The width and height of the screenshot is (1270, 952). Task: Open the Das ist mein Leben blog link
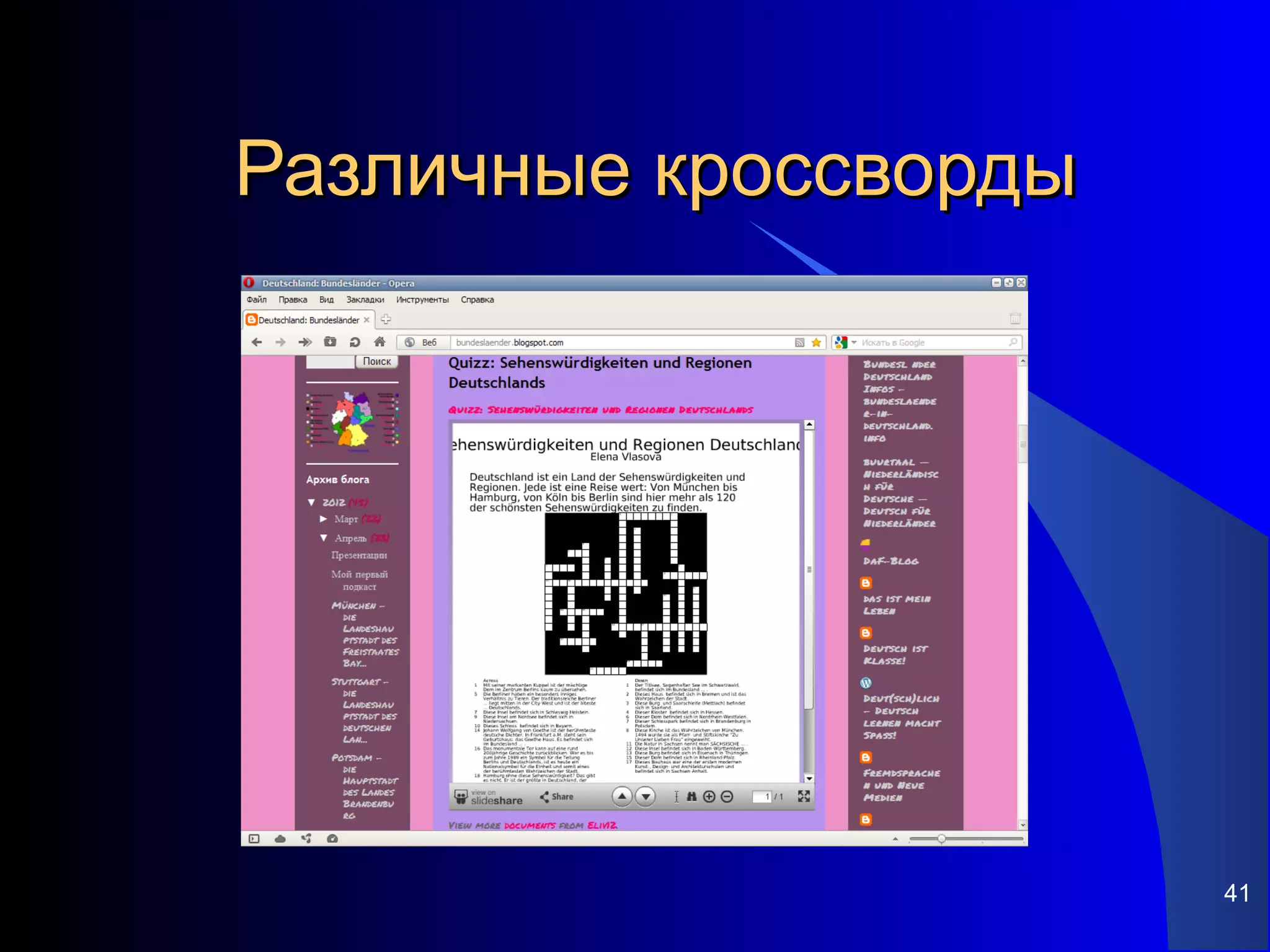897,605
